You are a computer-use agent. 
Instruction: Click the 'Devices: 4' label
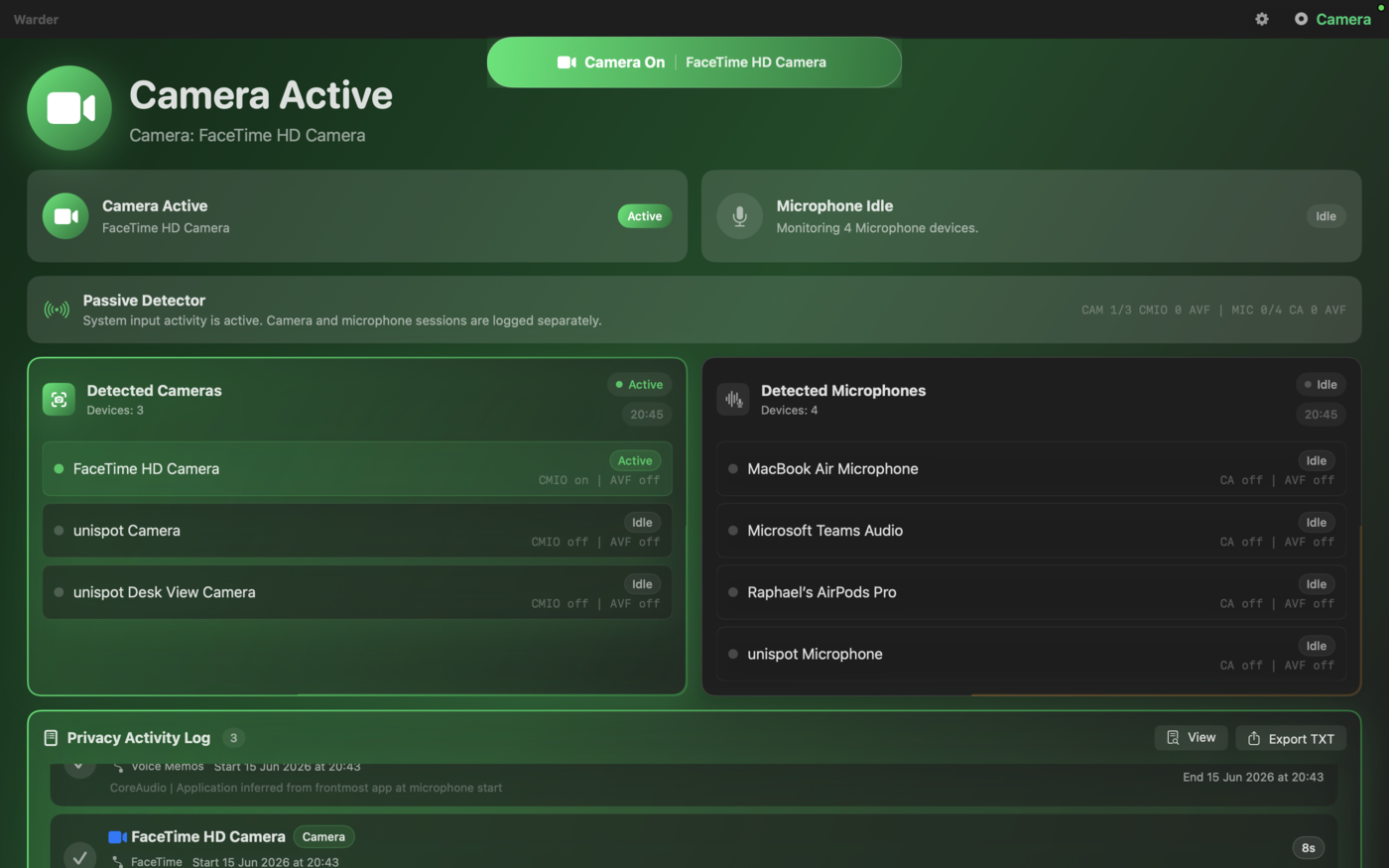[x=790, y=410]
